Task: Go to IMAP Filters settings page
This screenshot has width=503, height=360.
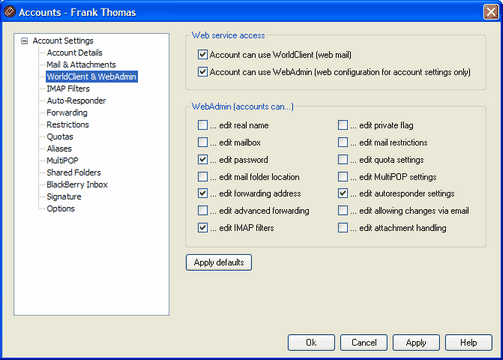Action: pos(68,89)
